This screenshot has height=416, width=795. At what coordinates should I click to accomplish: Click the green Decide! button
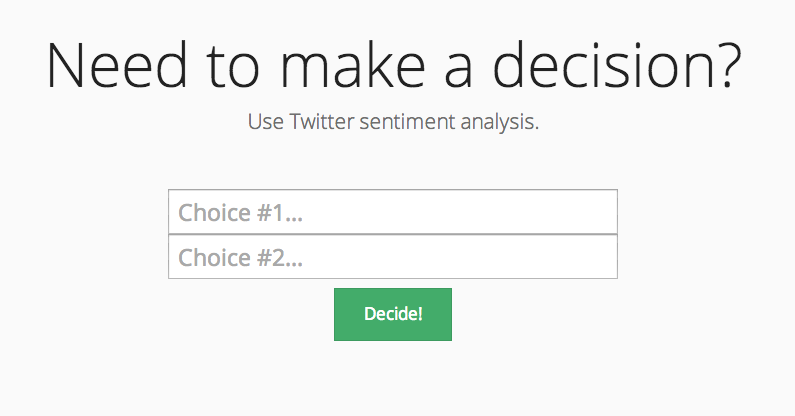[393, 315]
